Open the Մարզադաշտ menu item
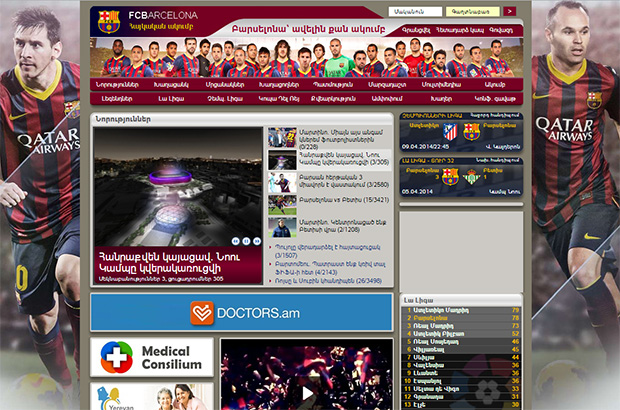Image resolution: width=620 pixels, height=410 pixels. [387, 85]
